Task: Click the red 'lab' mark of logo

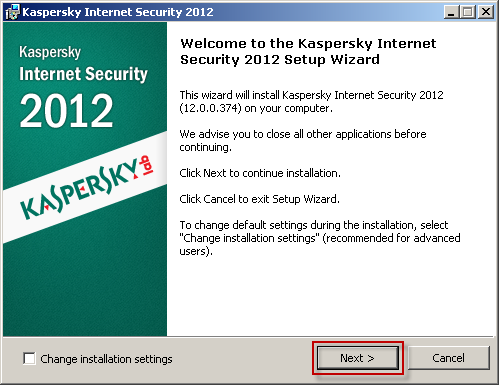Action: click(x=147, y=166)
